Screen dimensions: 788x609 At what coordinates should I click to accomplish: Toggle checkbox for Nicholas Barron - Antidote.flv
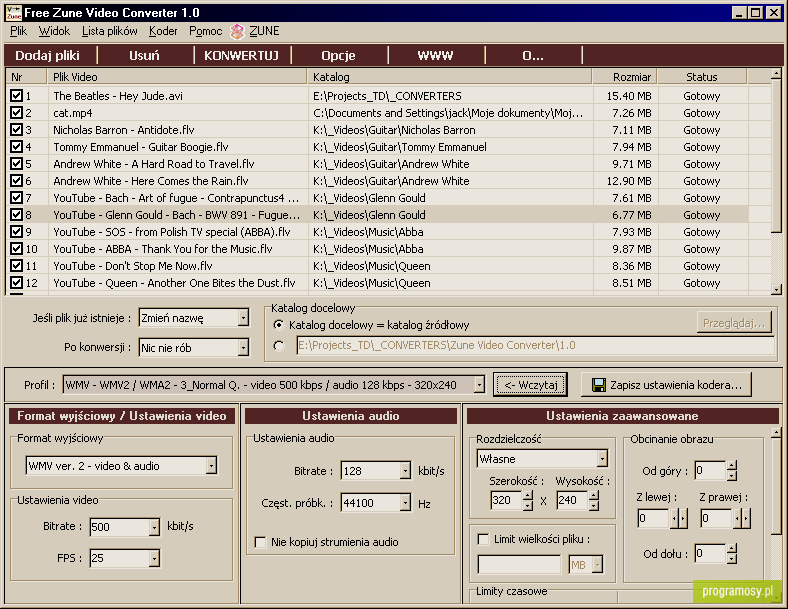pyautogui.click(x=16, y=130)
